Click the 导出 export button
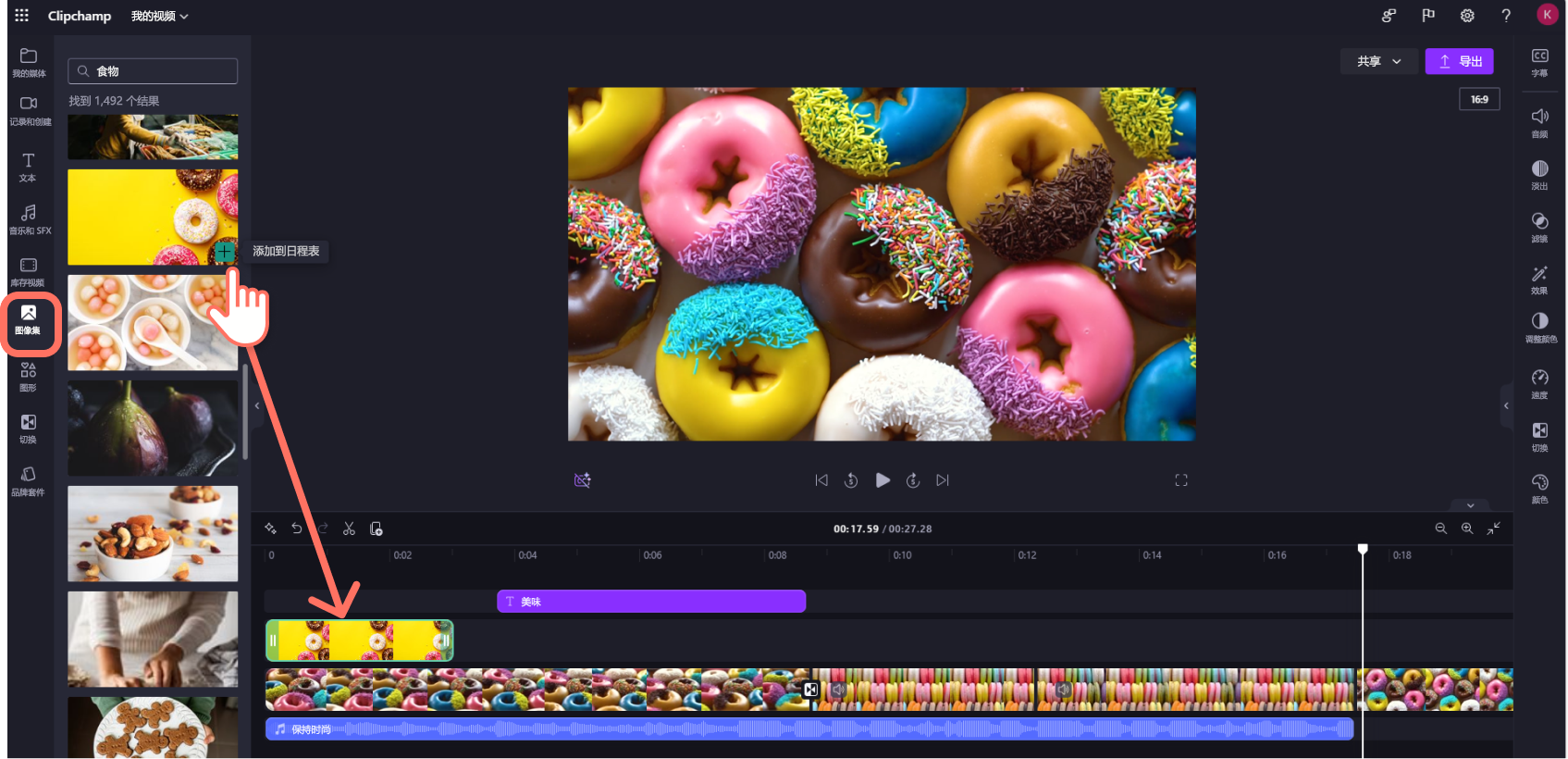1568x759 pixels. click(x=1460, y=61)
